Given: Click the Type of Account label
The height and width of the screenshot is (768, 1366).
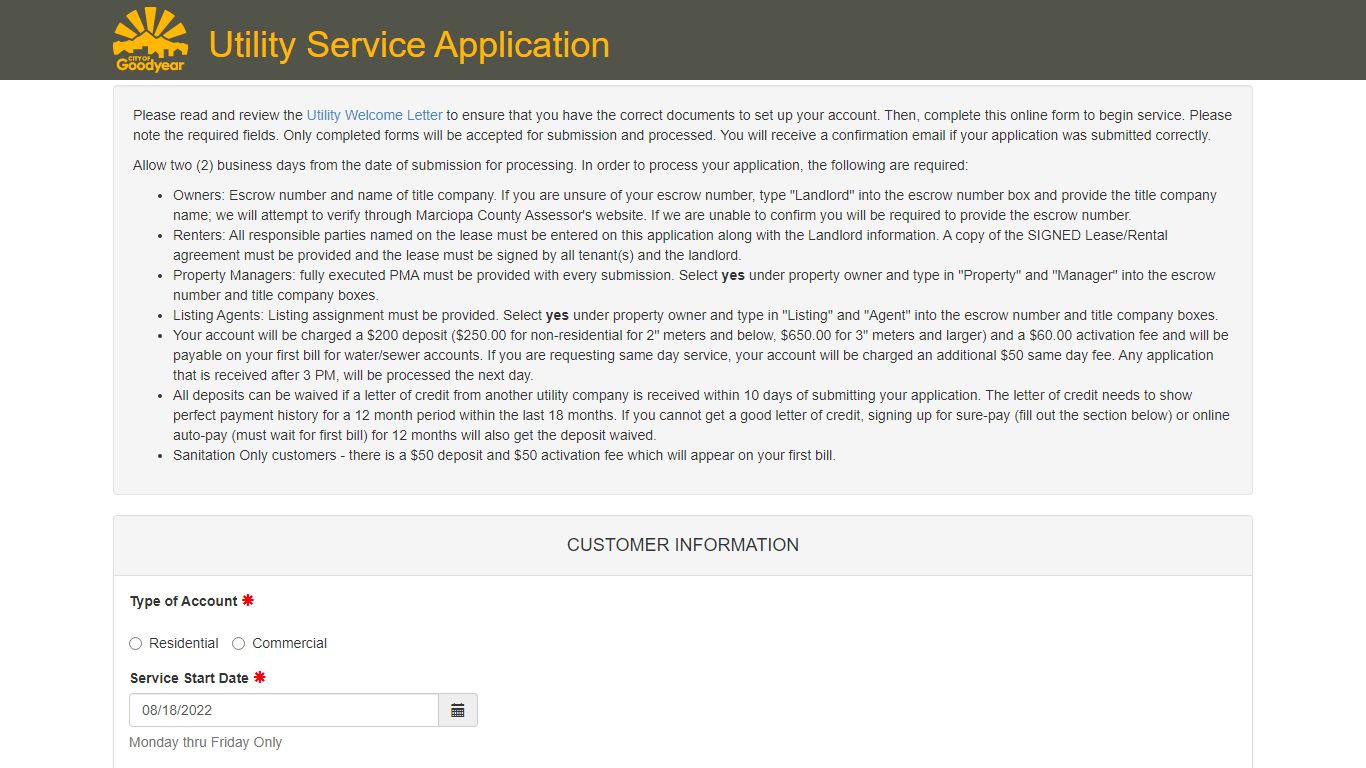Looking at the screenshot, I should click(184, 601).
